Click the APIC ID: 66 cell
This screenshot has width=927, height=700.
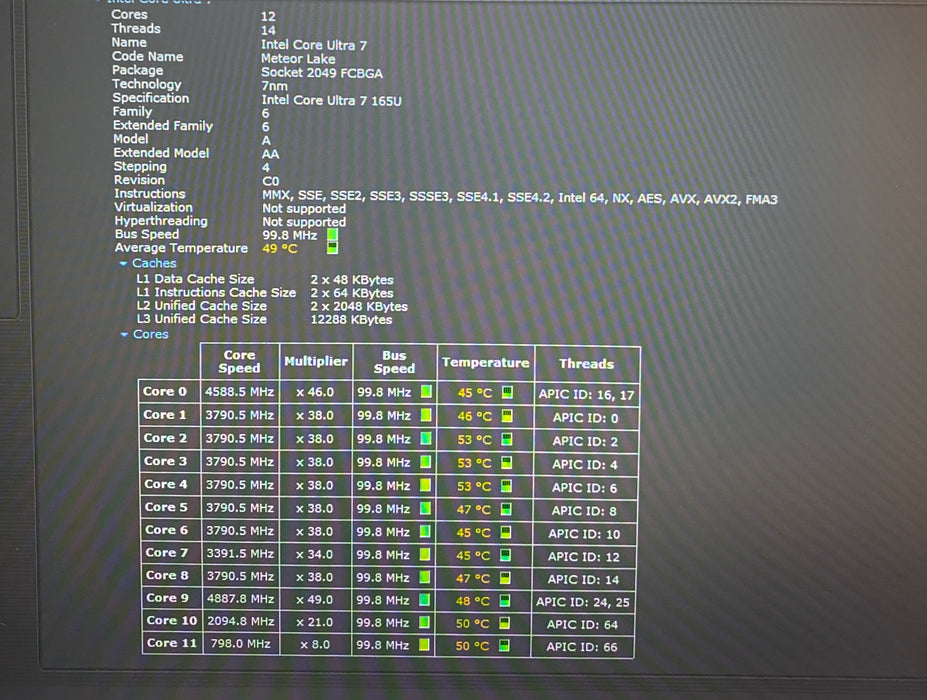pyautogui.click(x=582, y=647)
